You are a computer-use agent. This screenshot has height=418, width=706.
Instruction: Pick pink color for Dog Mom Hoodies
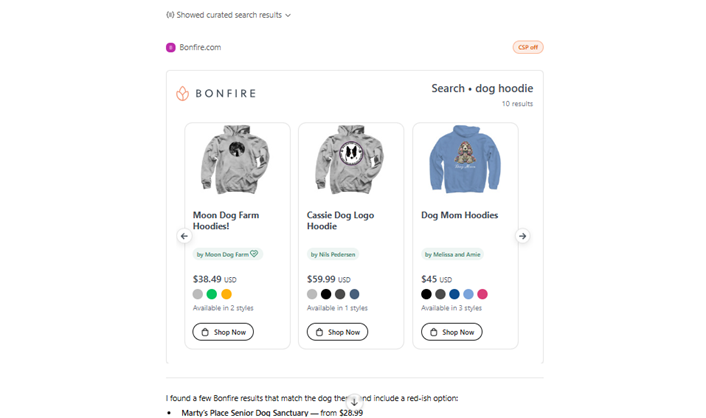coord(482,294)
